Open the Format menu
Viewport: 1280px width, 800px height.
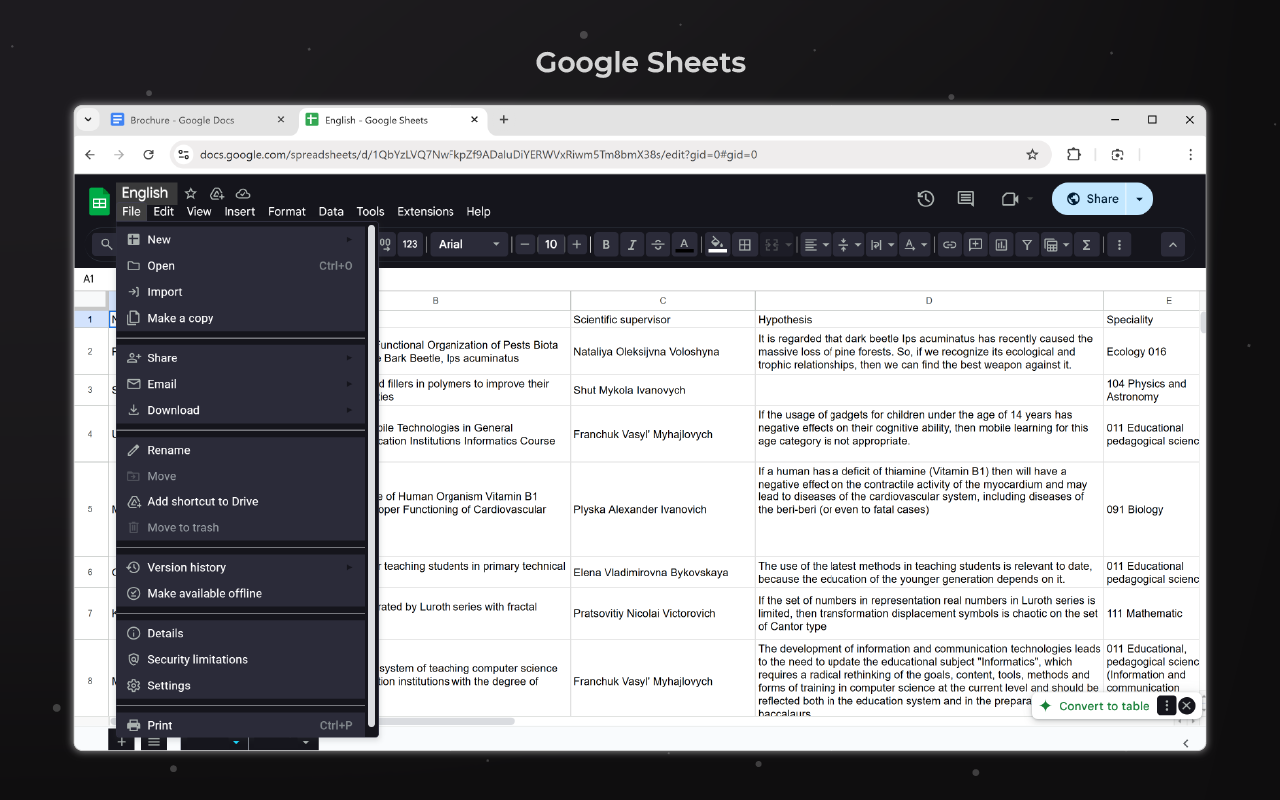(x=287, y=211)
